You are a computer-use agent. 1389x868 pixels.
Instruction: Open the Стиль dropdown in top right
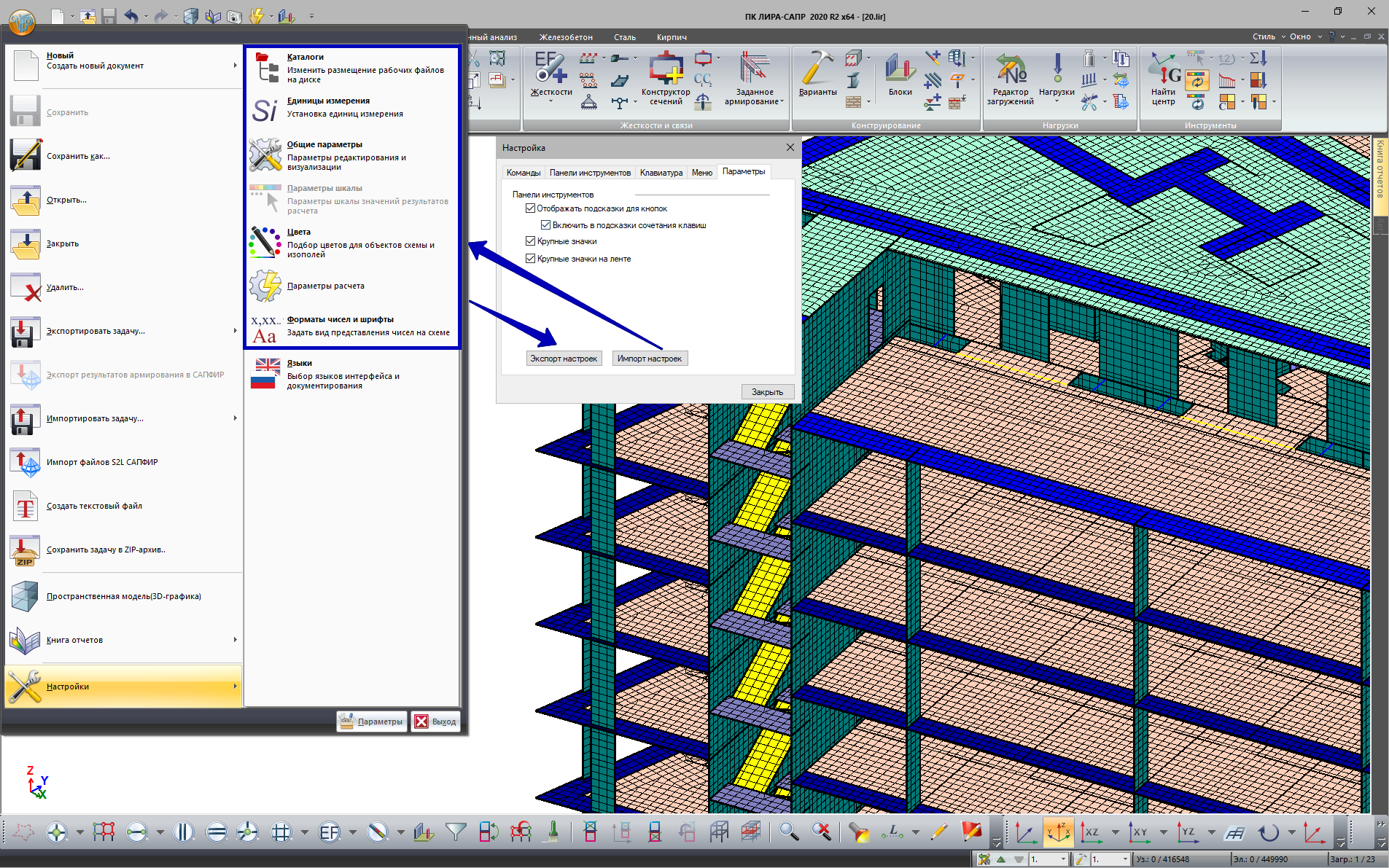pos(1268,36)
